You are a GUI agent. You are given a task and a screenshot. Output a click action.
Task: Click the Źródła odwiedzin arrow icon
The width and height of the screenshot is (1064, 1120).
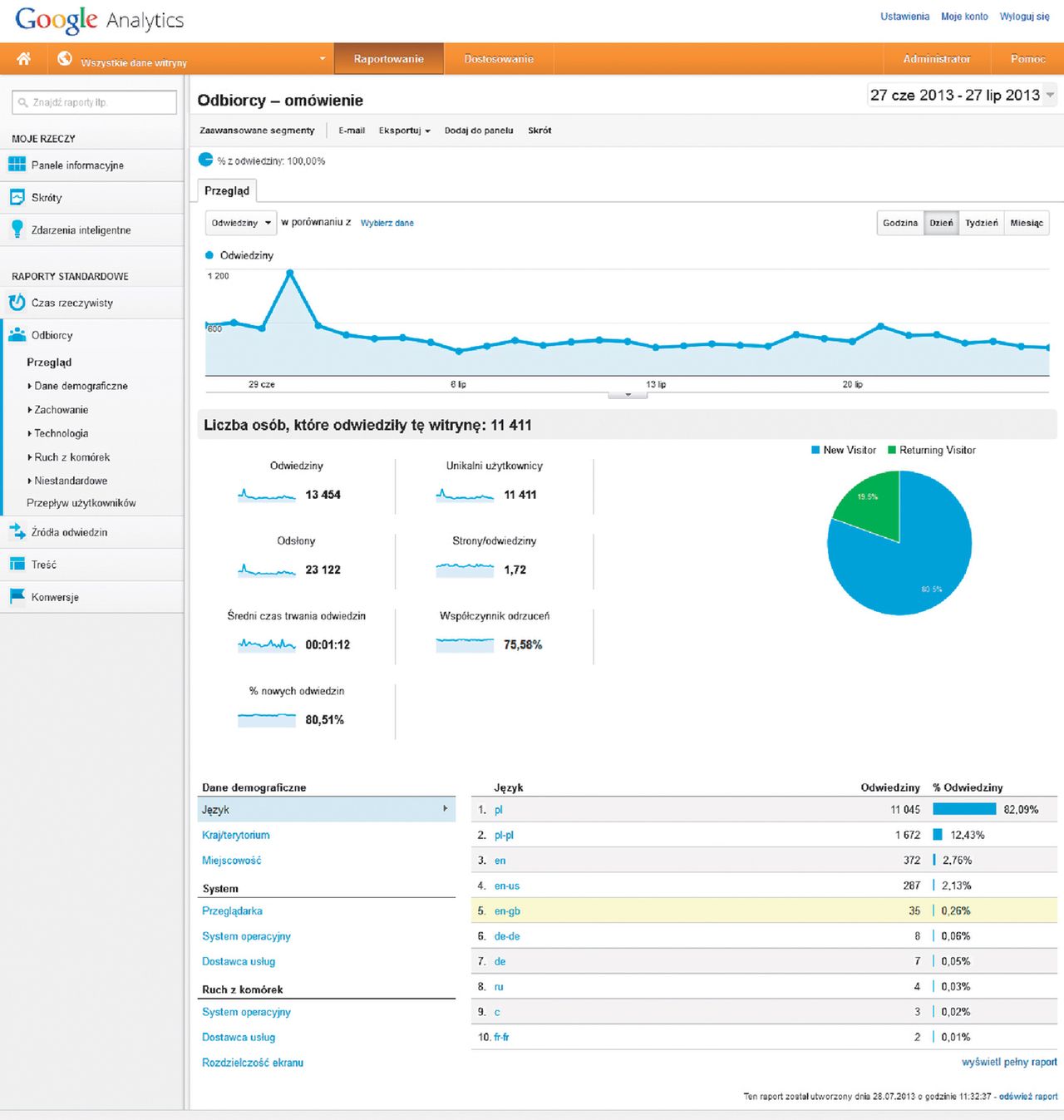(x=17, y=532)
